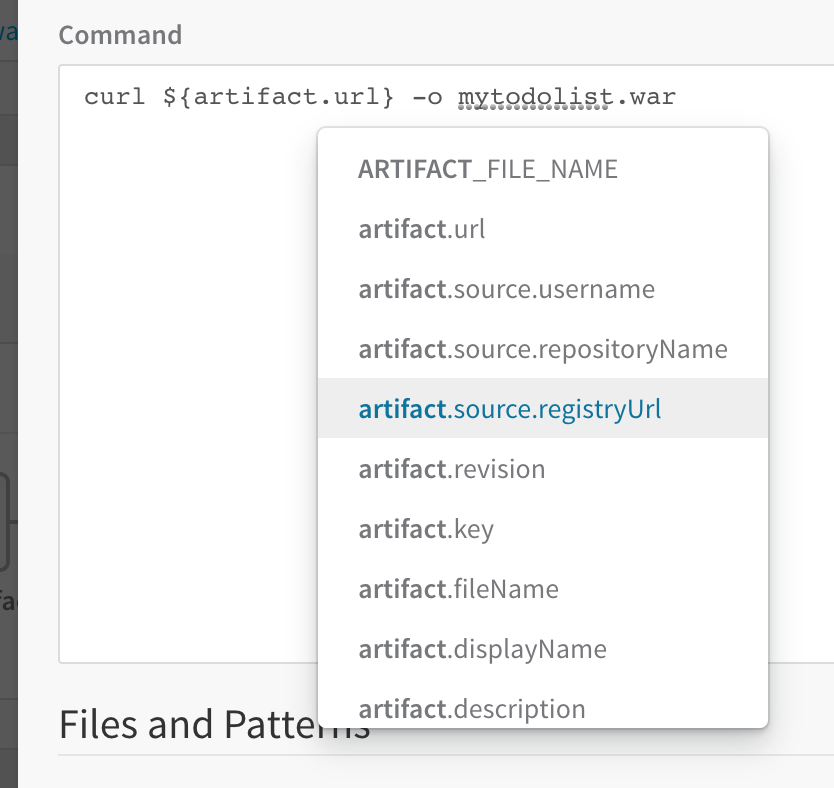Pick artifact.displayName option
This screenshot has height=788, width=834.
(x=543, y=649)
